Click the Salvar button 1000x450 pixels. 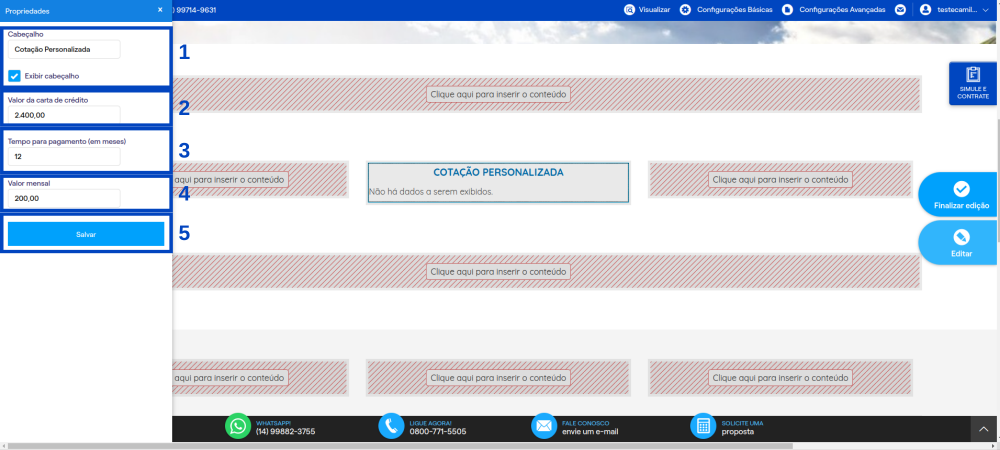(x=86, y=235)
